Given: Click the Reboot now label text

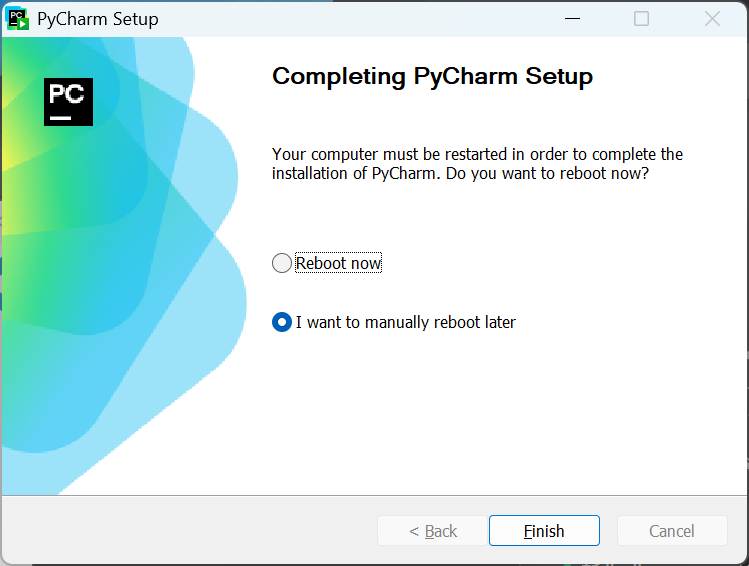Looking at the screenshot, I should 338,263.
